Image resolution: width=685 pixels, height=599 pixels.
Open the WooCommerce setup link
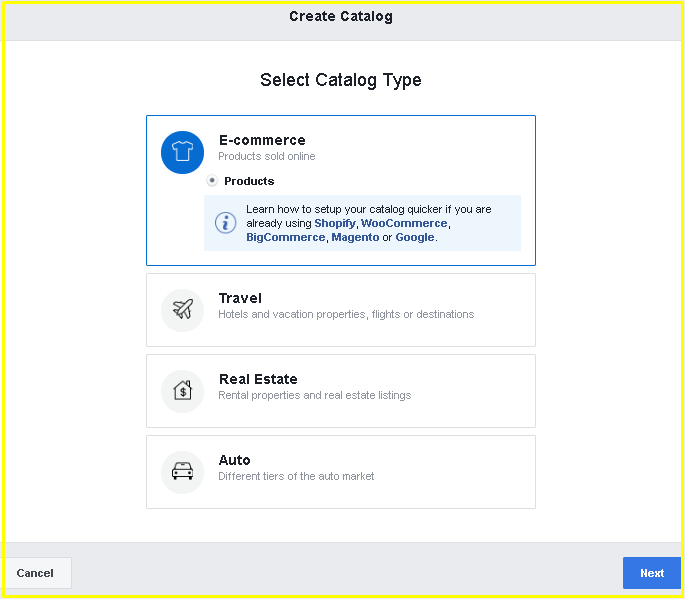click(404, 223)
